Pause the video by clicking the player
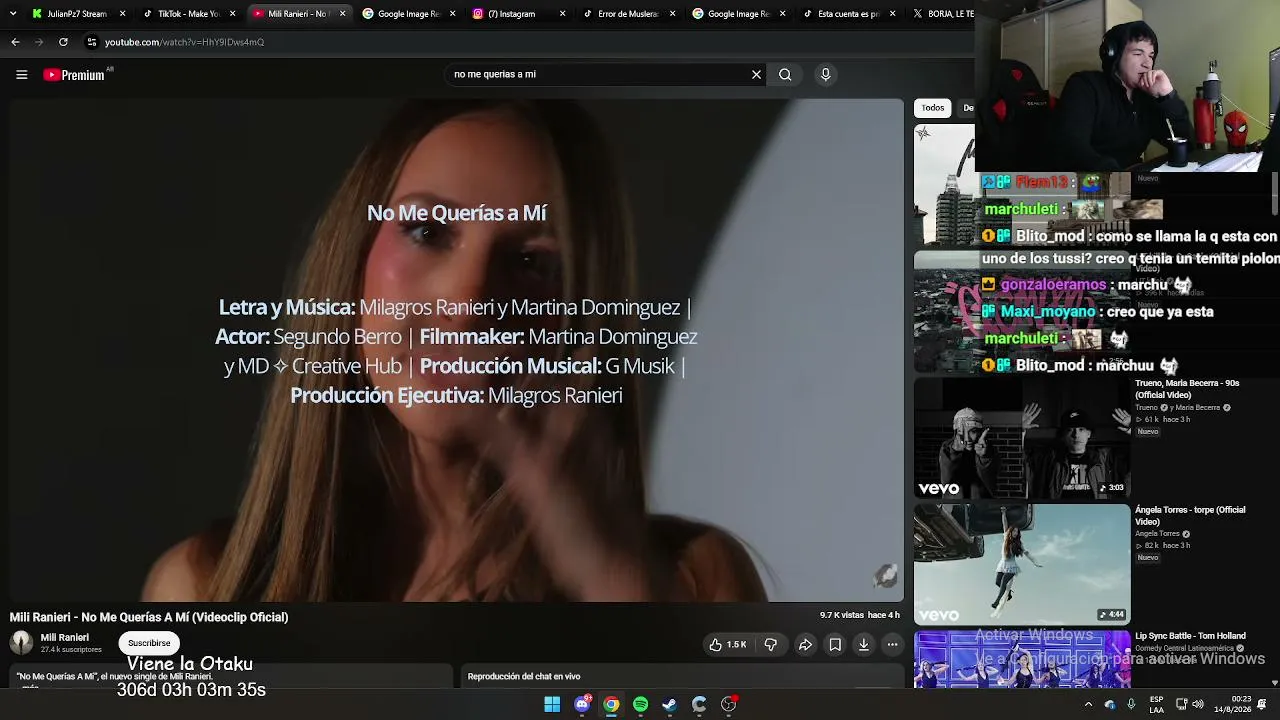This screenshot has width=1280, height=720. click(x=456, y=350)
